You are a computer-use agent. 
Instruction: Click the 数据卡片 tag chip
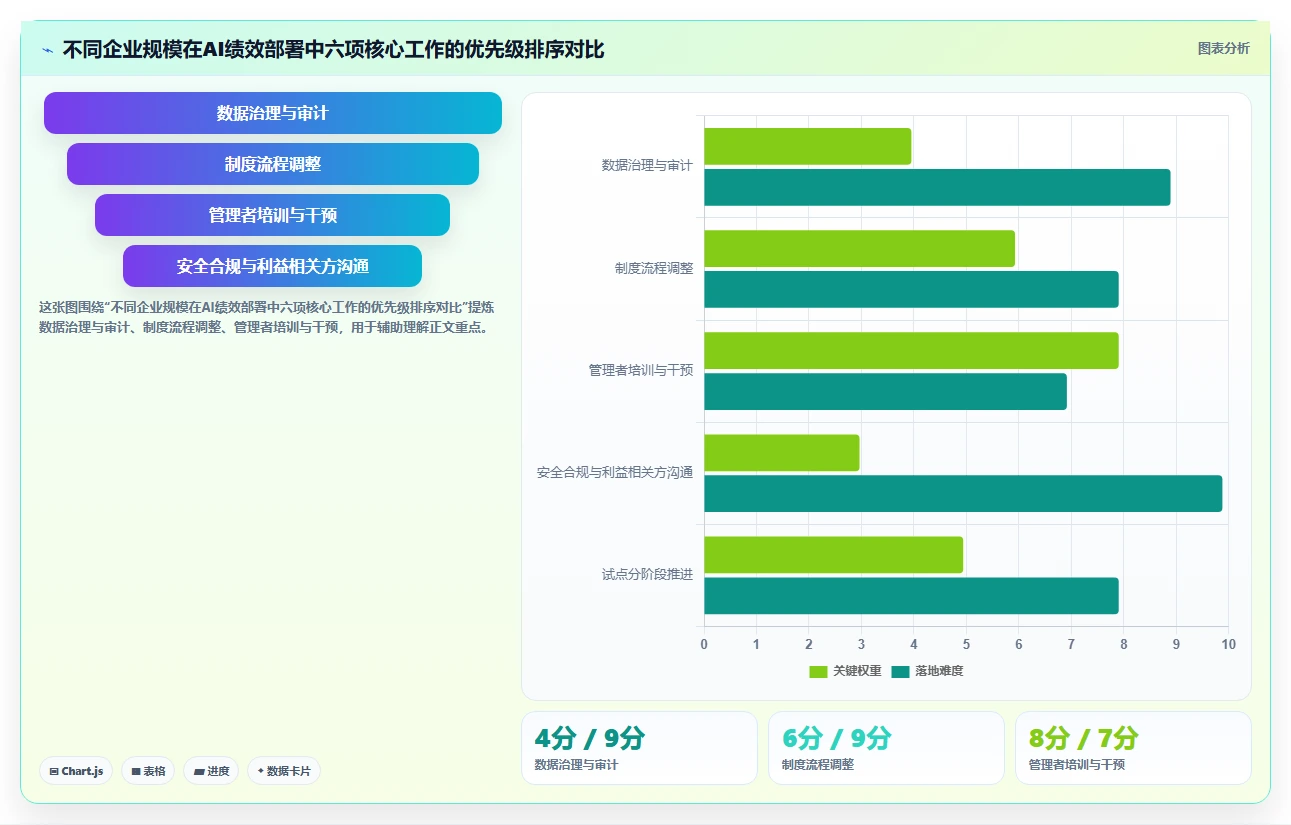284,771
